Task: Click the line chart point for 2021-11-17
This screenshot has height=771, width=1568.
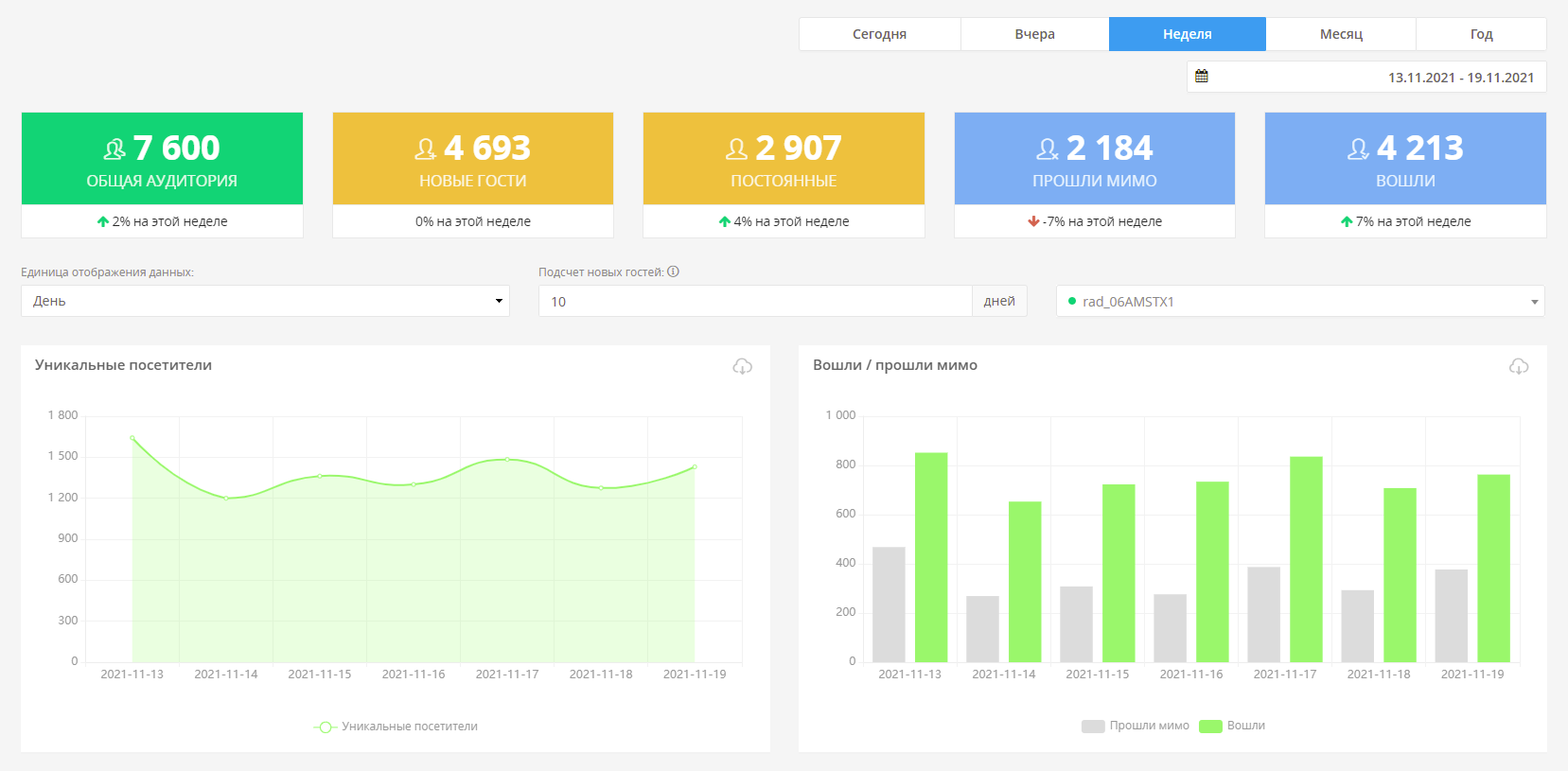Action: point(507,459)
